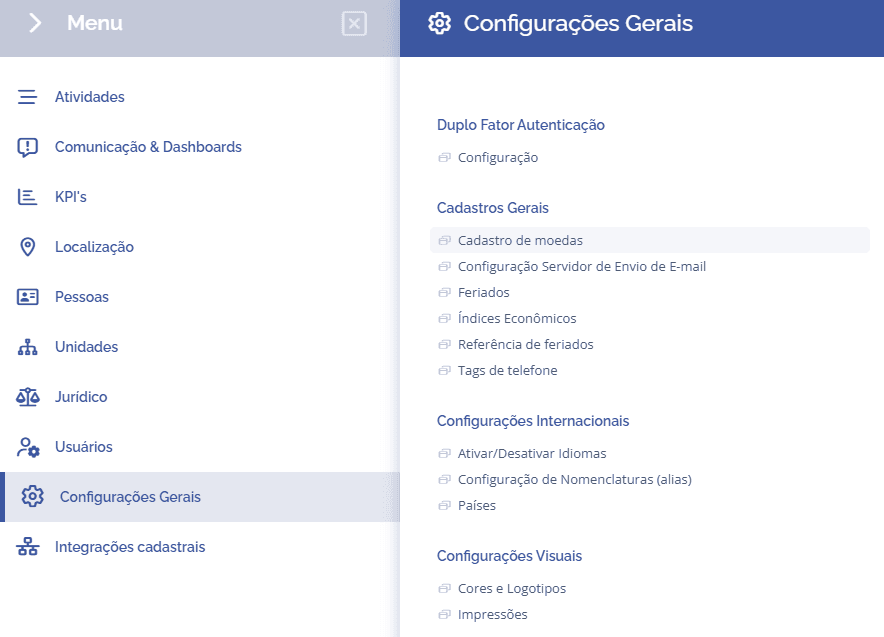Screen dimensions: 884x637
Task: Click the KPI's chart icon
Action: tap(27, 197)
